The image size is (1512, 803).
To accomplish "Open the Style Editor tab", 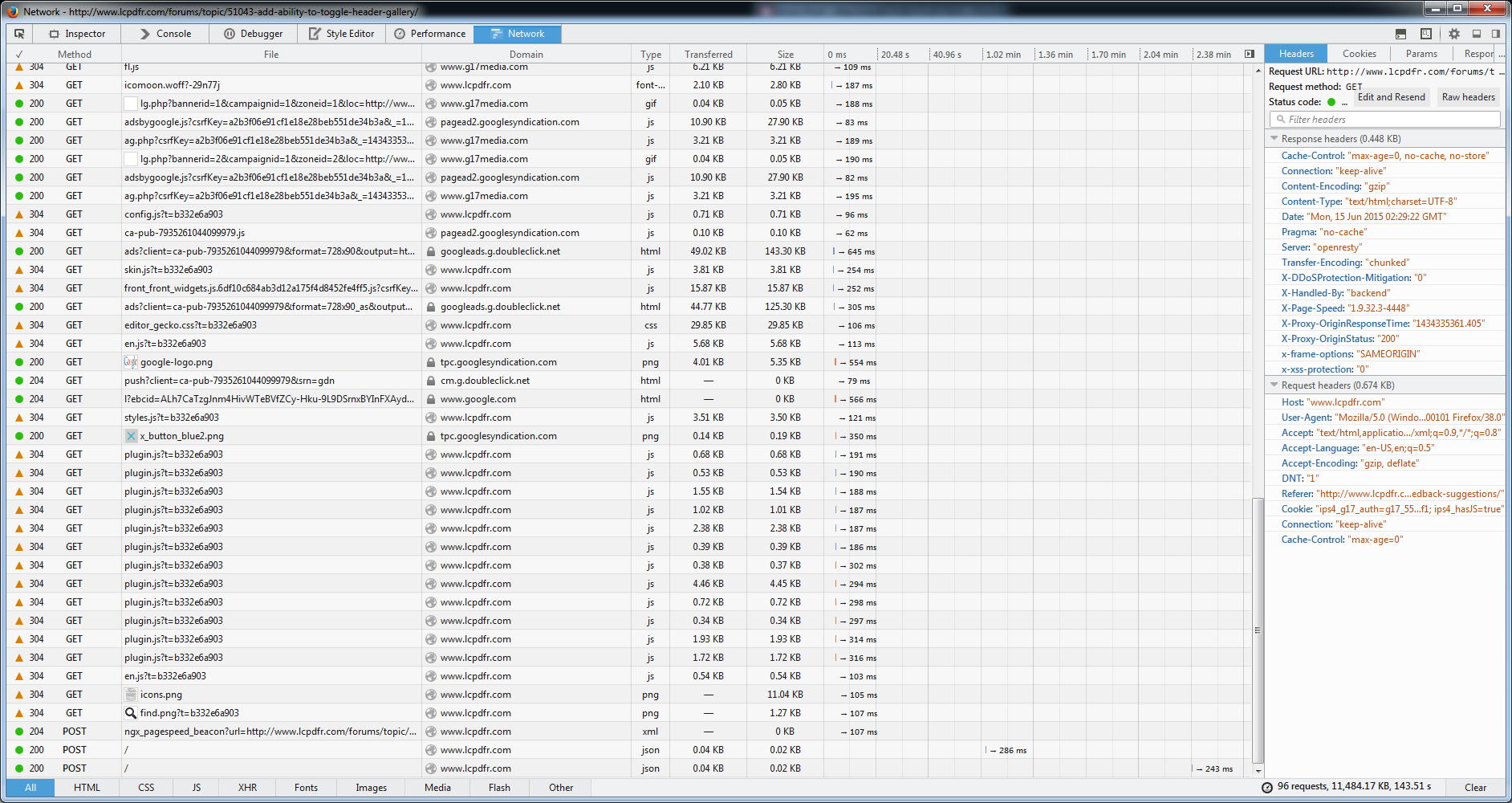I will pos(341,34).
